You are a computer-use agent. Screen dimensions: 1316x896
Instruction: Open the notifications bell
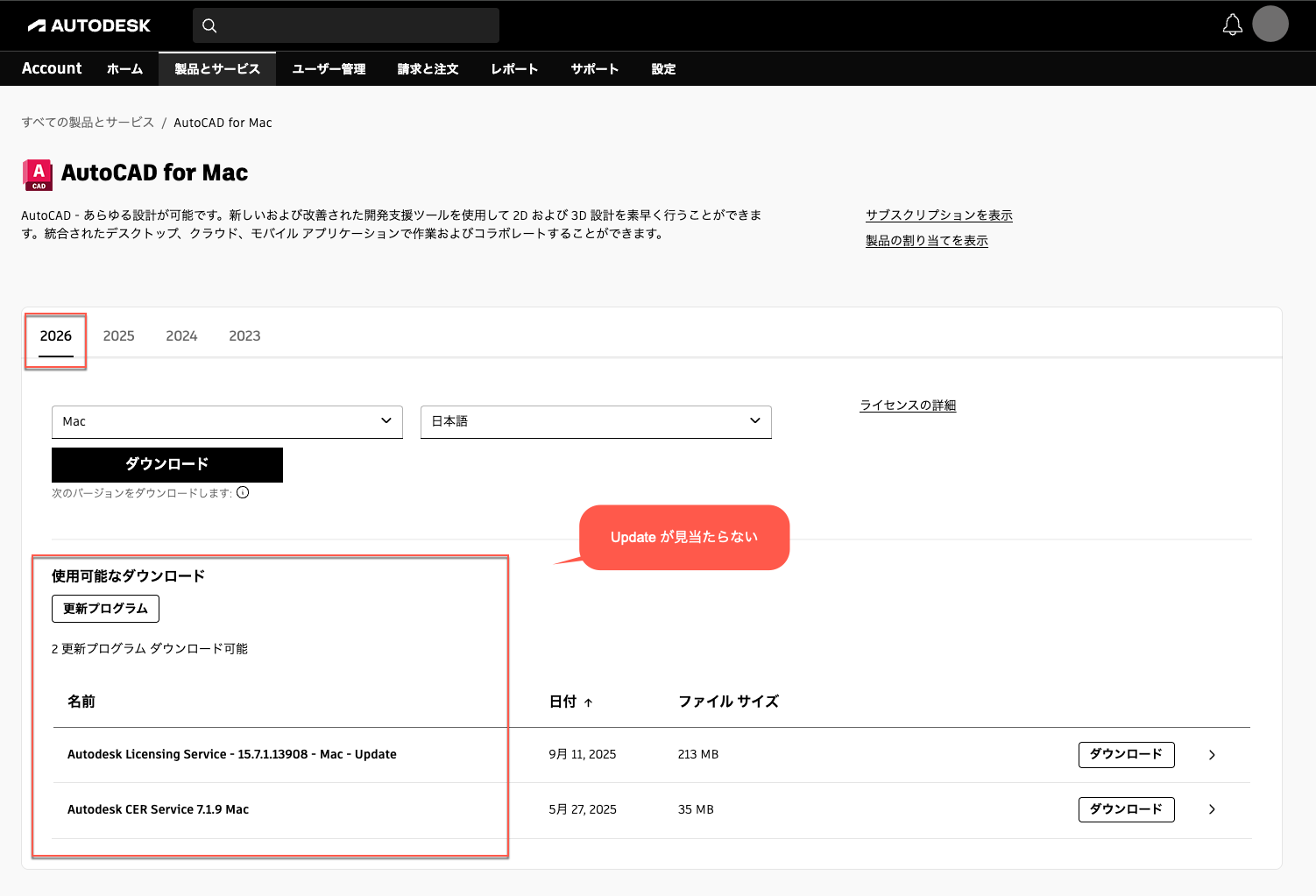click(1232, 25)
